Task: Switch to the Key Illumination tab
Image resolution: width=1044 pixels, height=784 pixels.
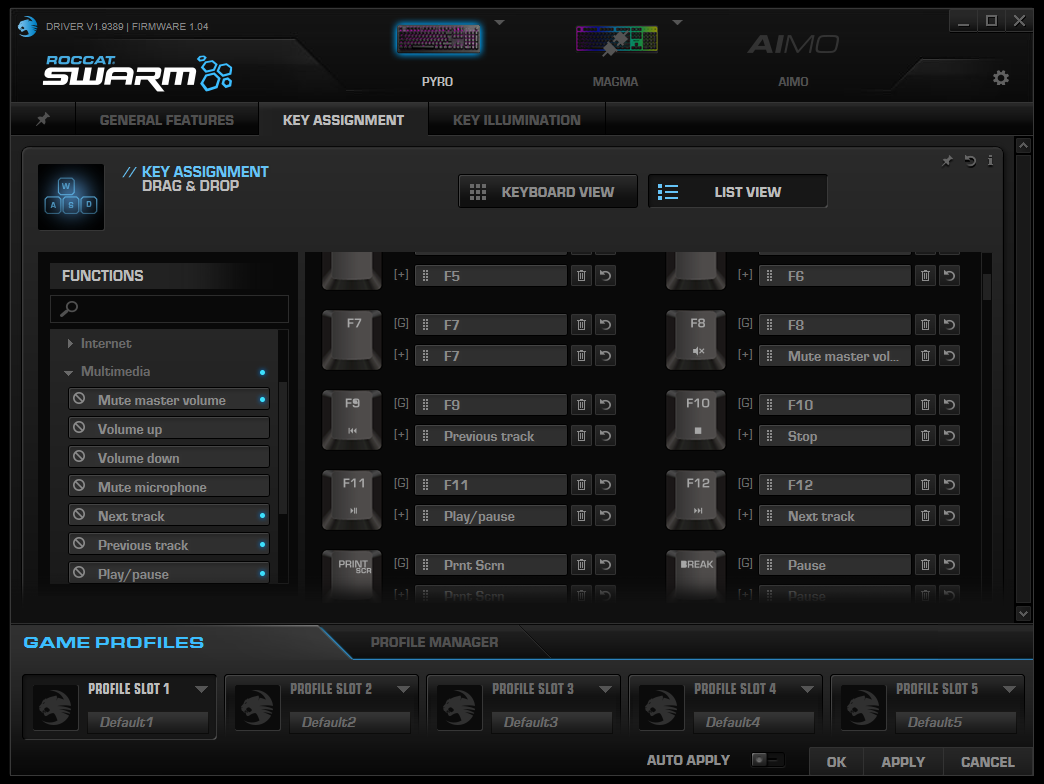Action: (517, 120)
